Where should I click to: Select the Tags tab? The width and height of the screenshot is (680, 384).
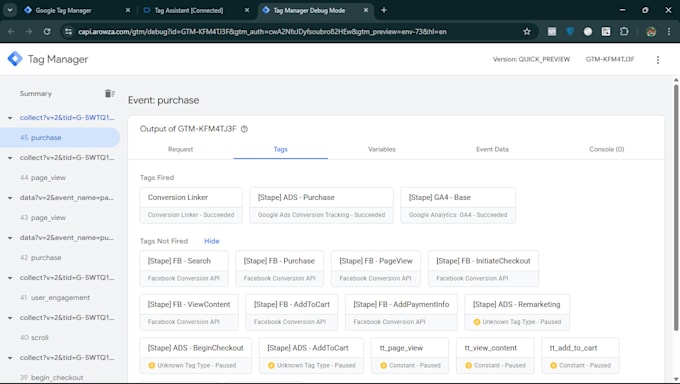click(x=281, y=149)
